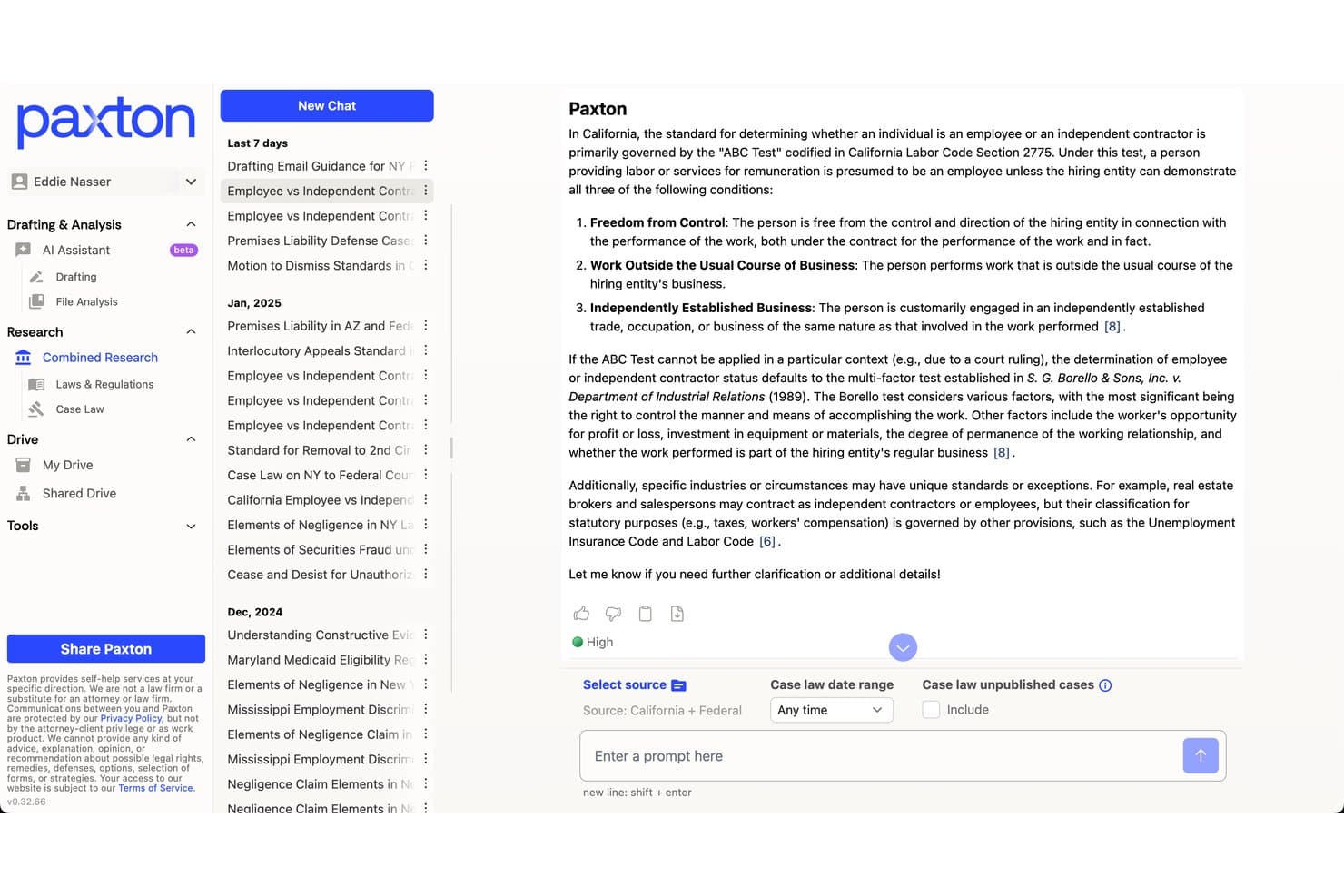Screen dimensions: 1344x896
Task: Open the Drafting page in sidebar
Action: coord(76,277)
